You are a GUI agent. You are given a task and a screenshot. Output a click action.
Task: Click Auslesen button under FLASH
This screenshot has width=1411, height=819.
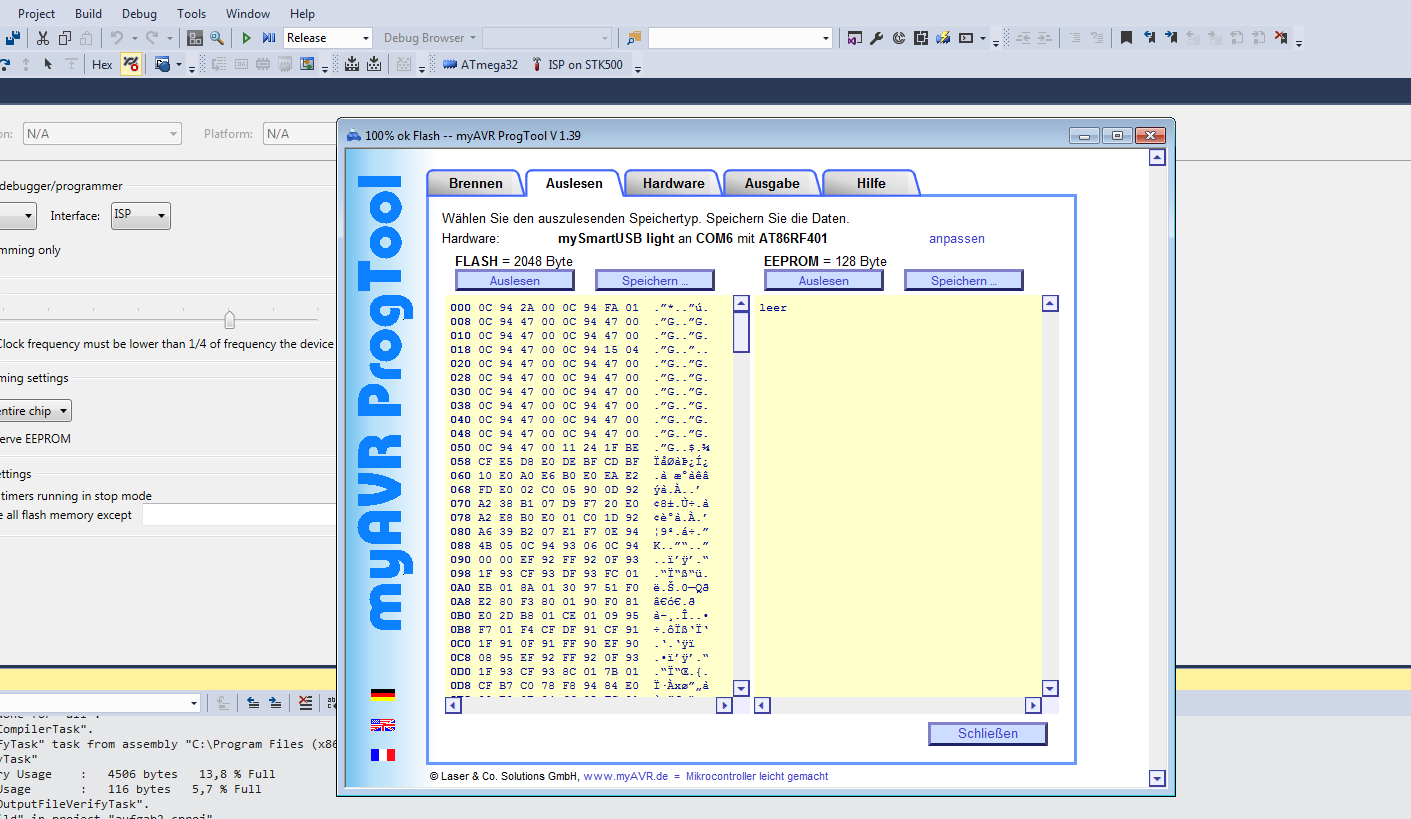pos(515,280)
